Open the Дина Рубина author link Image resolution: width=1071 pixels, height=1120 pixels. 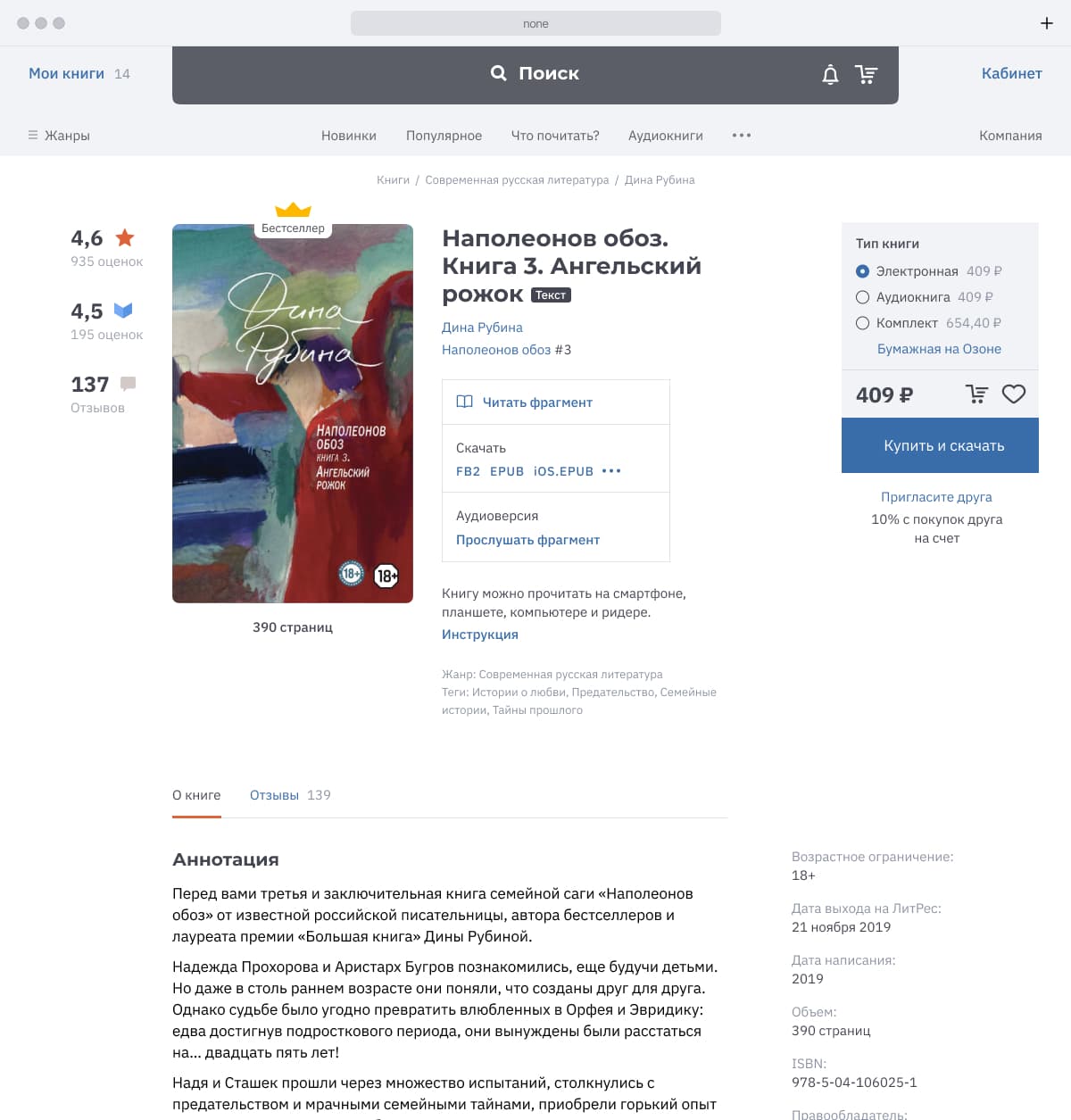(x=482, y=328)
